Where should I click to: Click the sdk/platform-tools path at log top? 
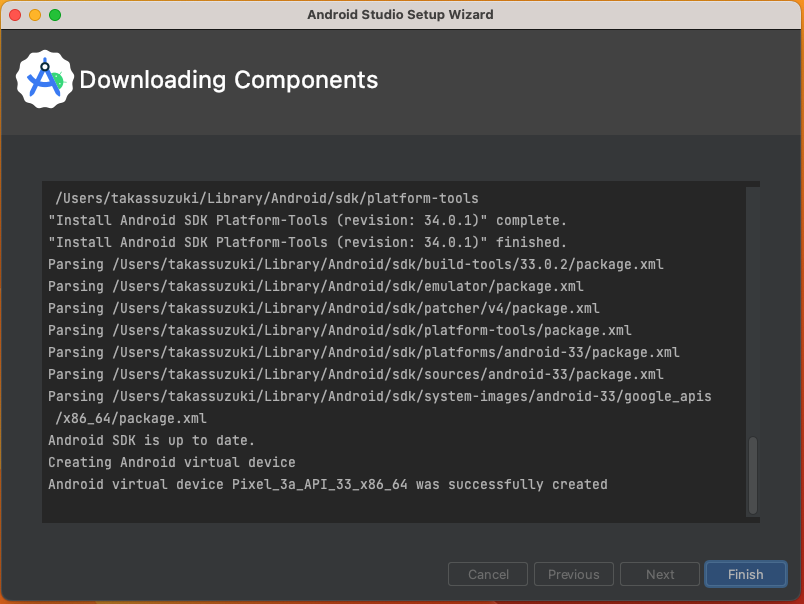point(267,198)
